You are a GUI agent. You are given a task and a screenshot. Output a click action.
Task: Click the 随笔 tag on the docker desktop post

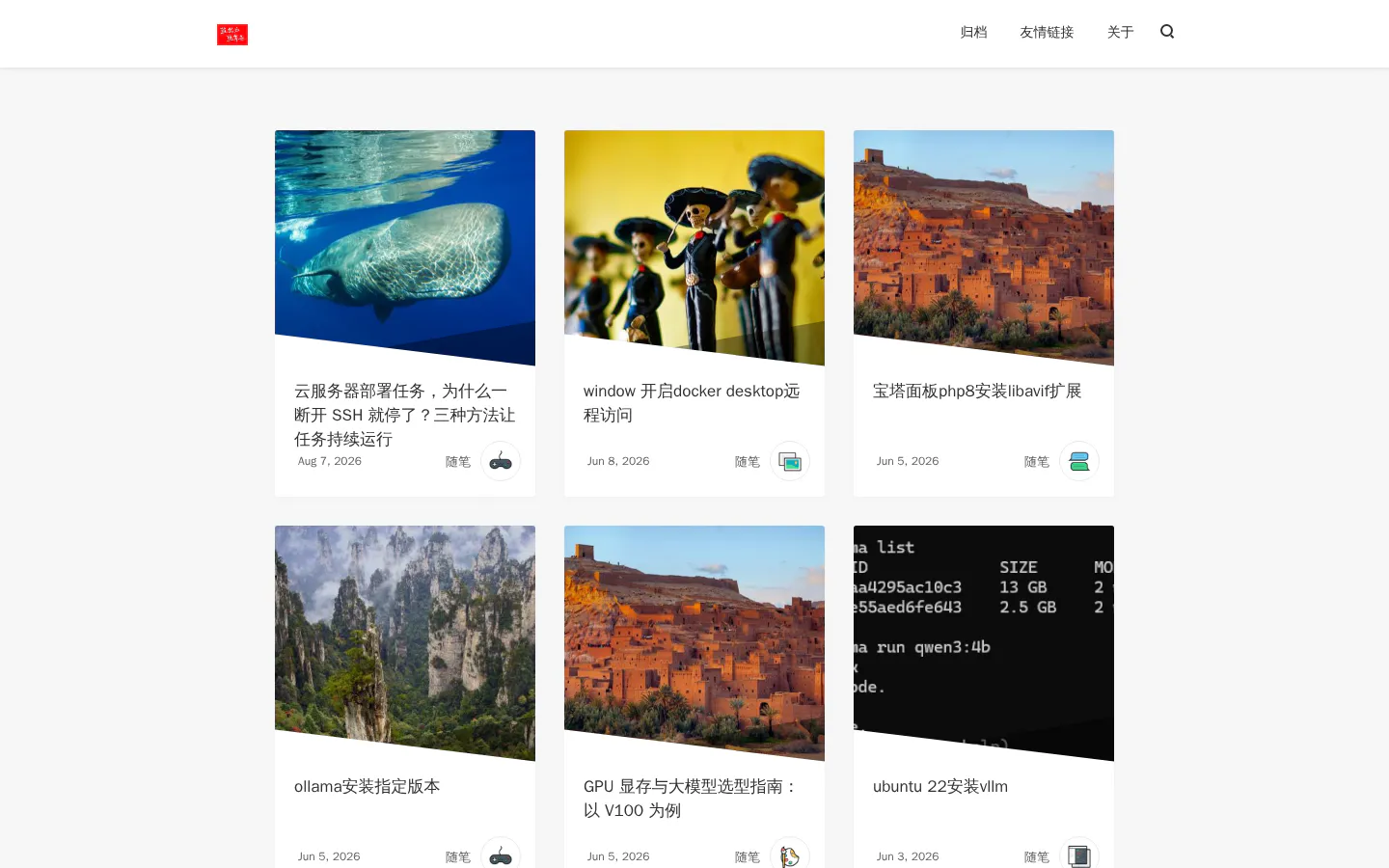click(748, 462)
